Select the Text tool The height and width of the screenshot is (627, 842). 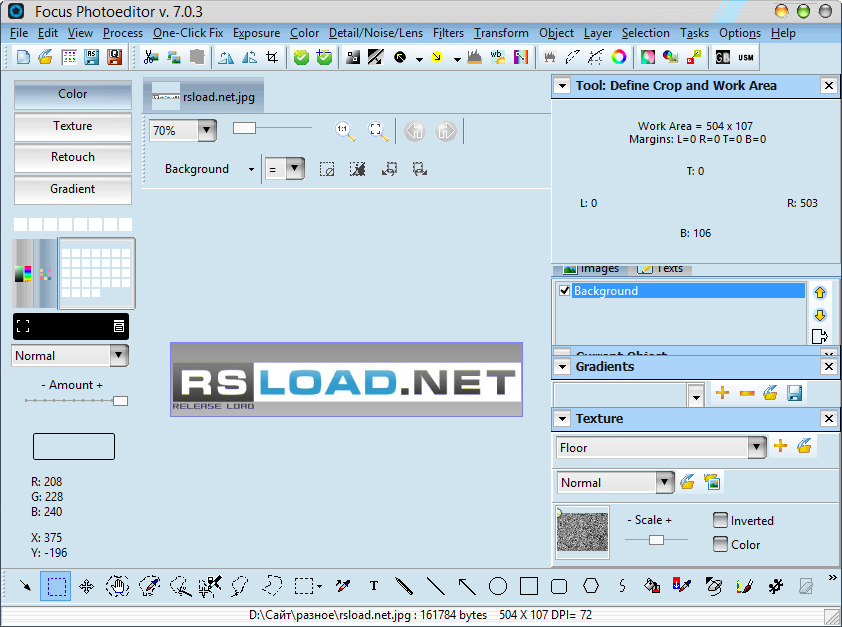(374, 586)
